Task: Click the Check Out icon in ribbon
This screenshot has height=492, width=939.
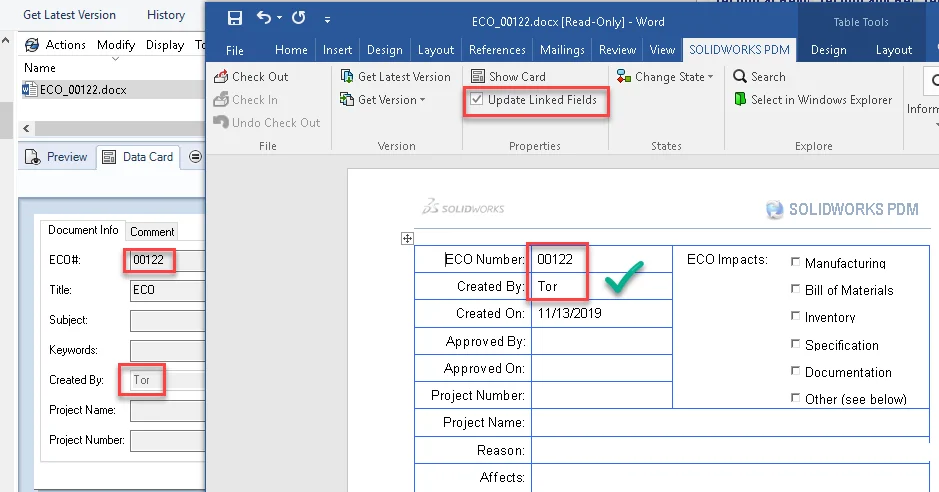Action: [x=221, y=77]
